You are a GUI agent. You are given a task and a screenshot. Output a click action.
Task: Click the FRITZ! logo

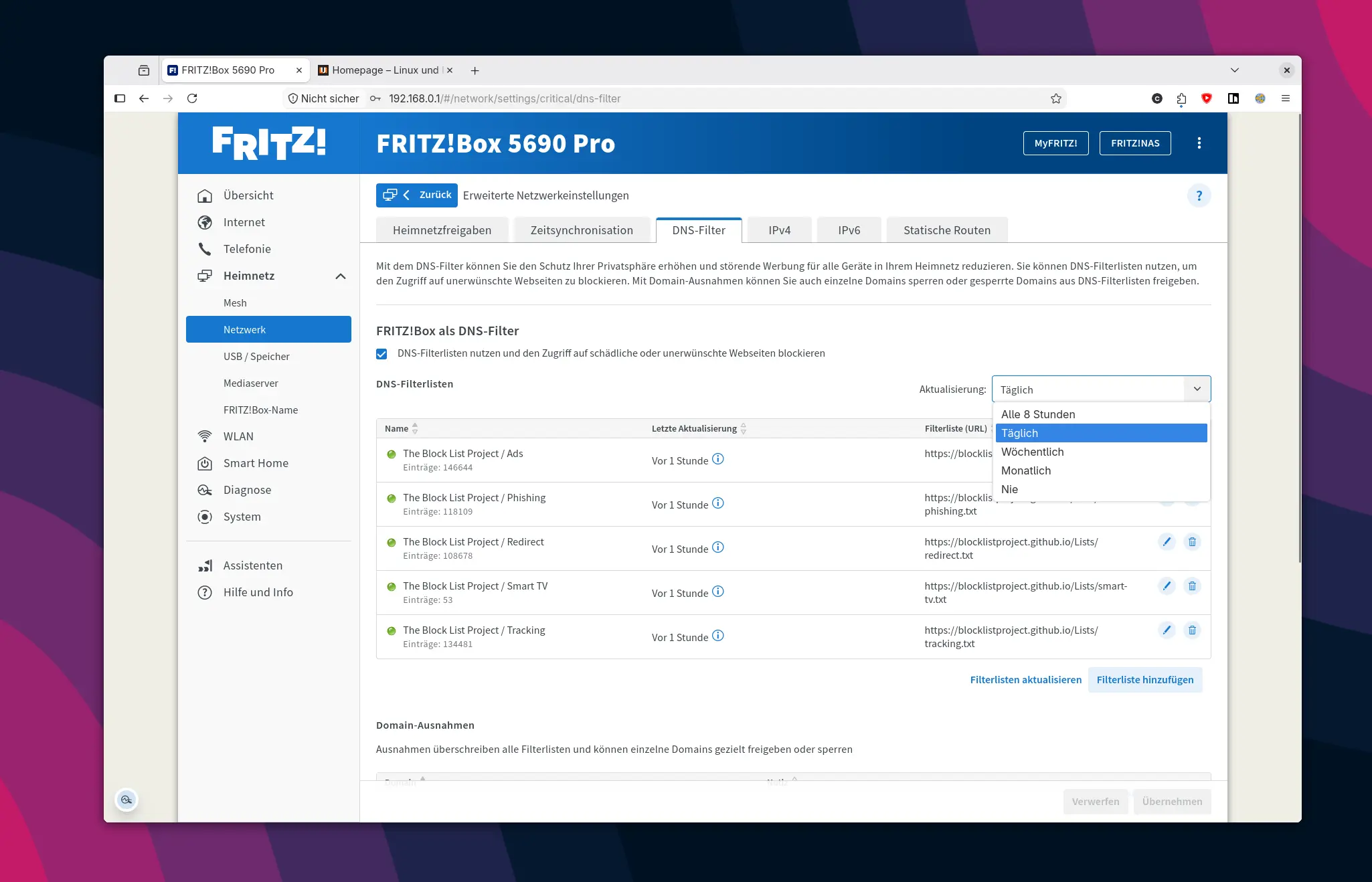(x=268, y=143)
